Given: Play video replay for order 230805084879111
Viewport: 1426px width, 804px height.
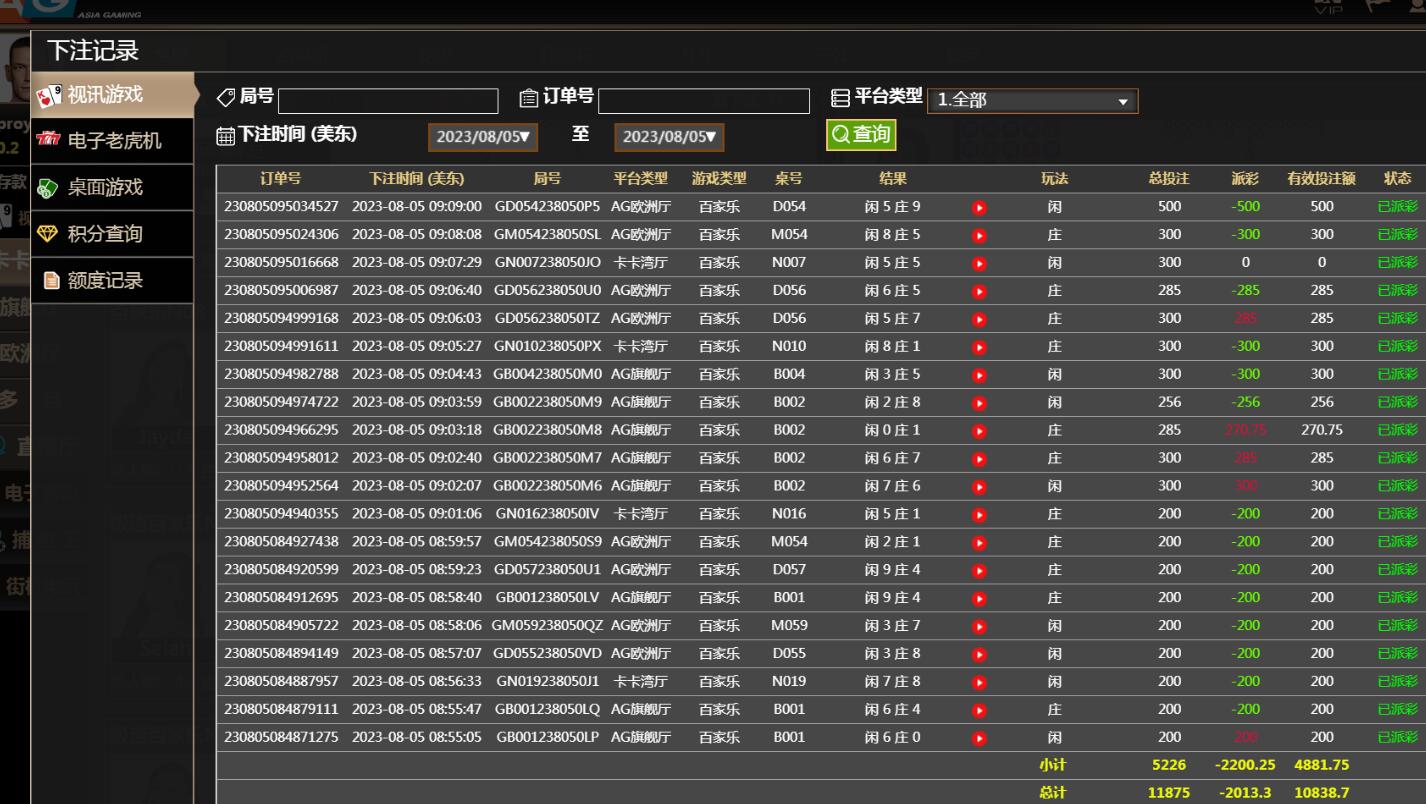Looking at the screenshot, I should [980, 710].
